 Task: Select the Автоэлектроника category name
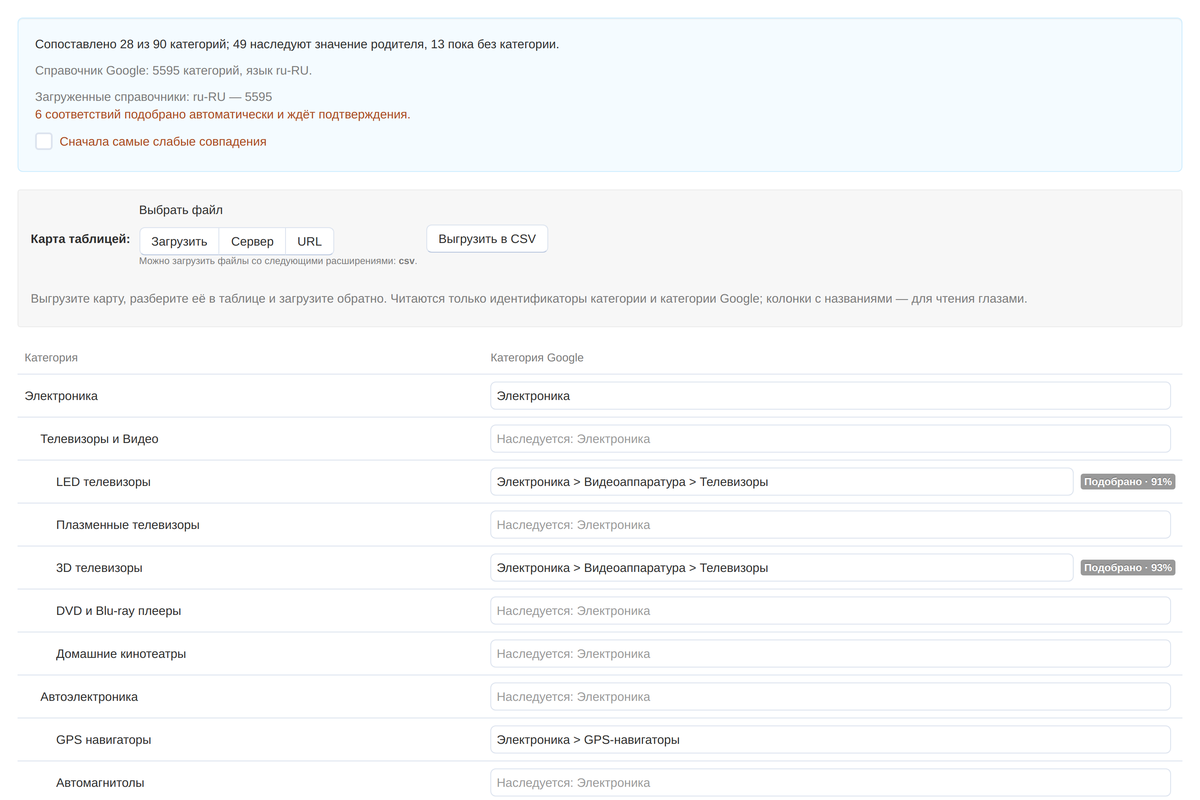[89, 697]
